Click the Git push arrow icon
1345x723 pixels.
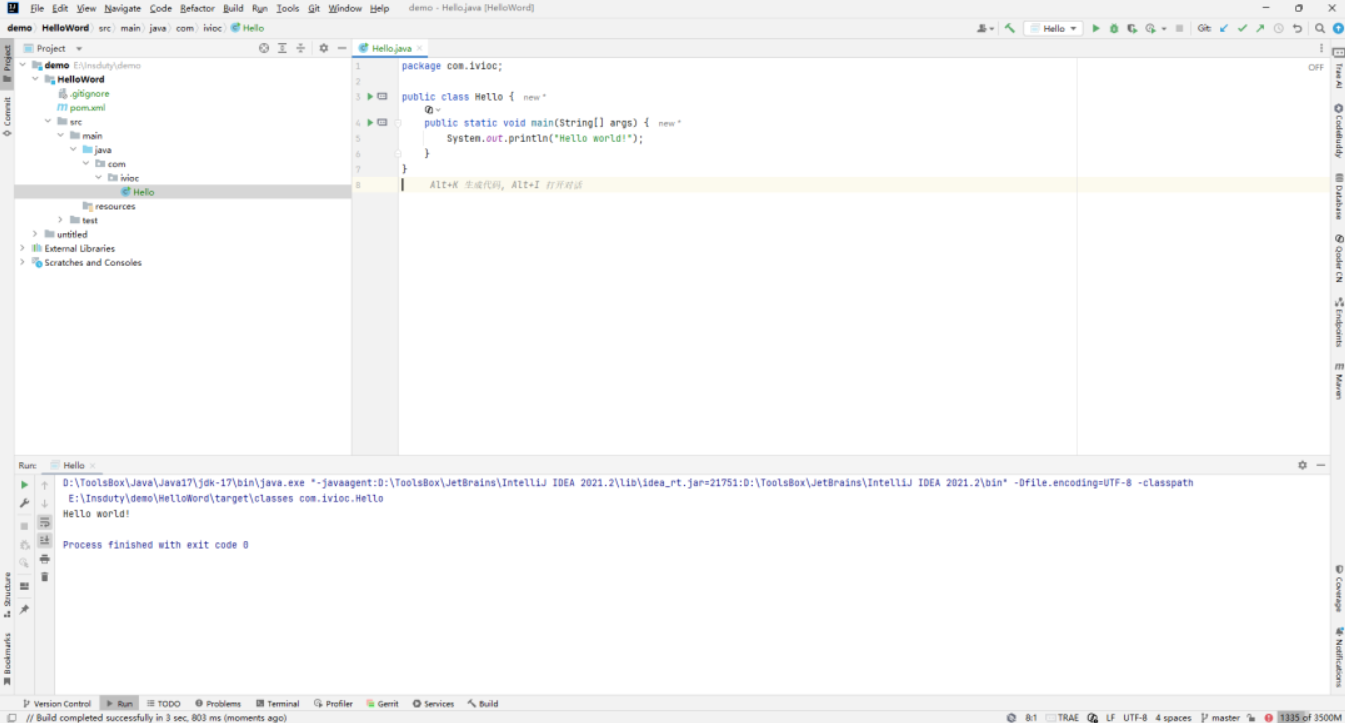[x=1260, y=28]
